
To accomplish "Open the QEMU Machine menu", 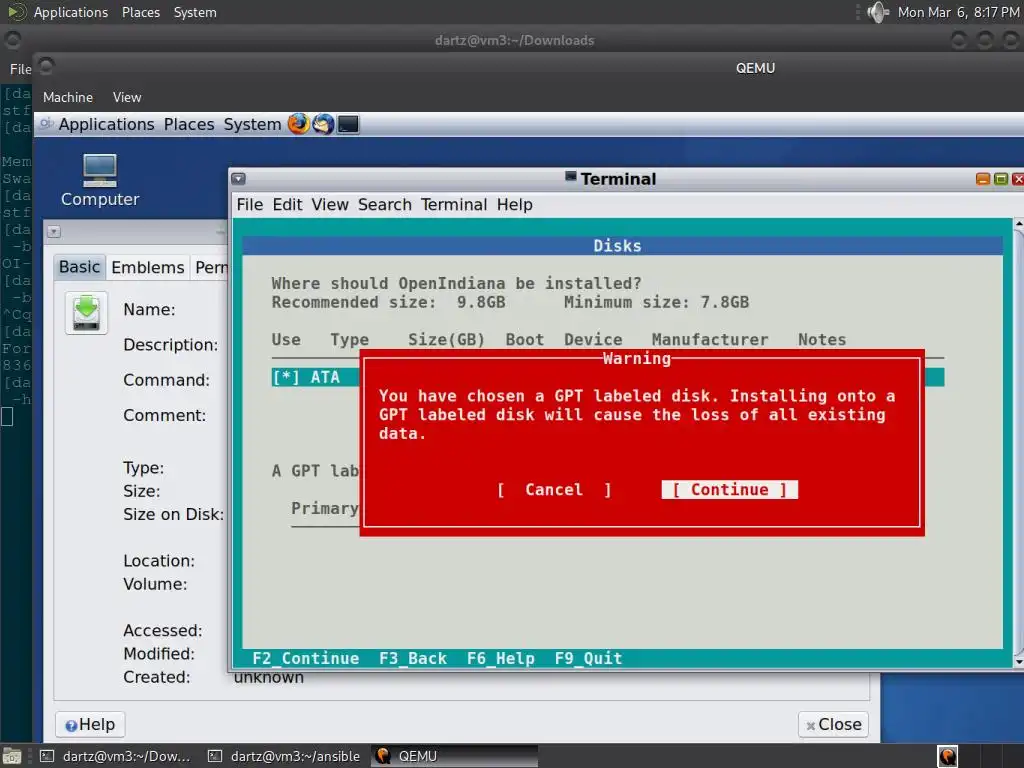I will (68, 97).
